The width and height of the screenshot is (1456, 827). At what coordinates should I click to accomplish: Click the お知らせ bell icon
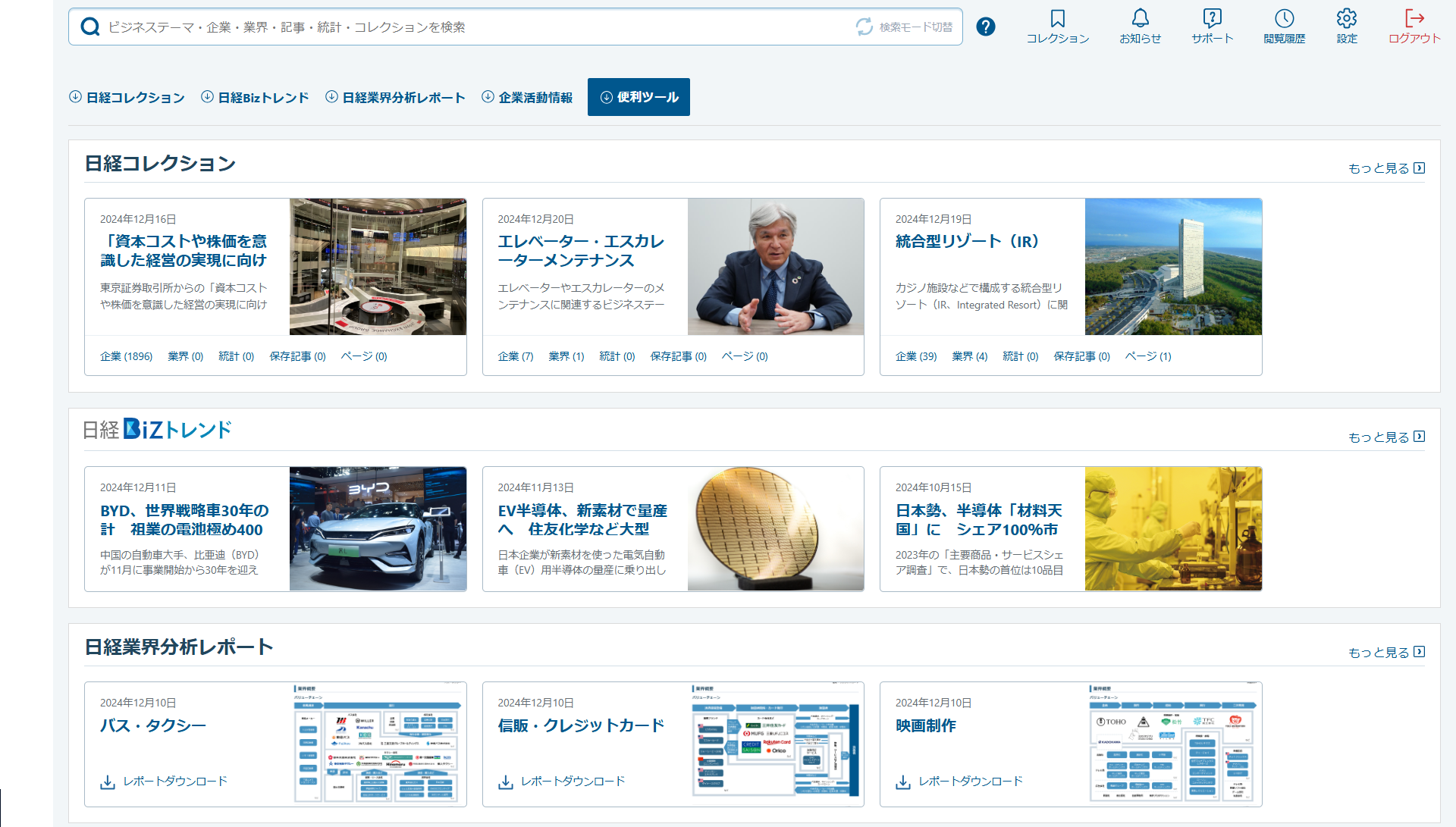[x=1140, y=19]
